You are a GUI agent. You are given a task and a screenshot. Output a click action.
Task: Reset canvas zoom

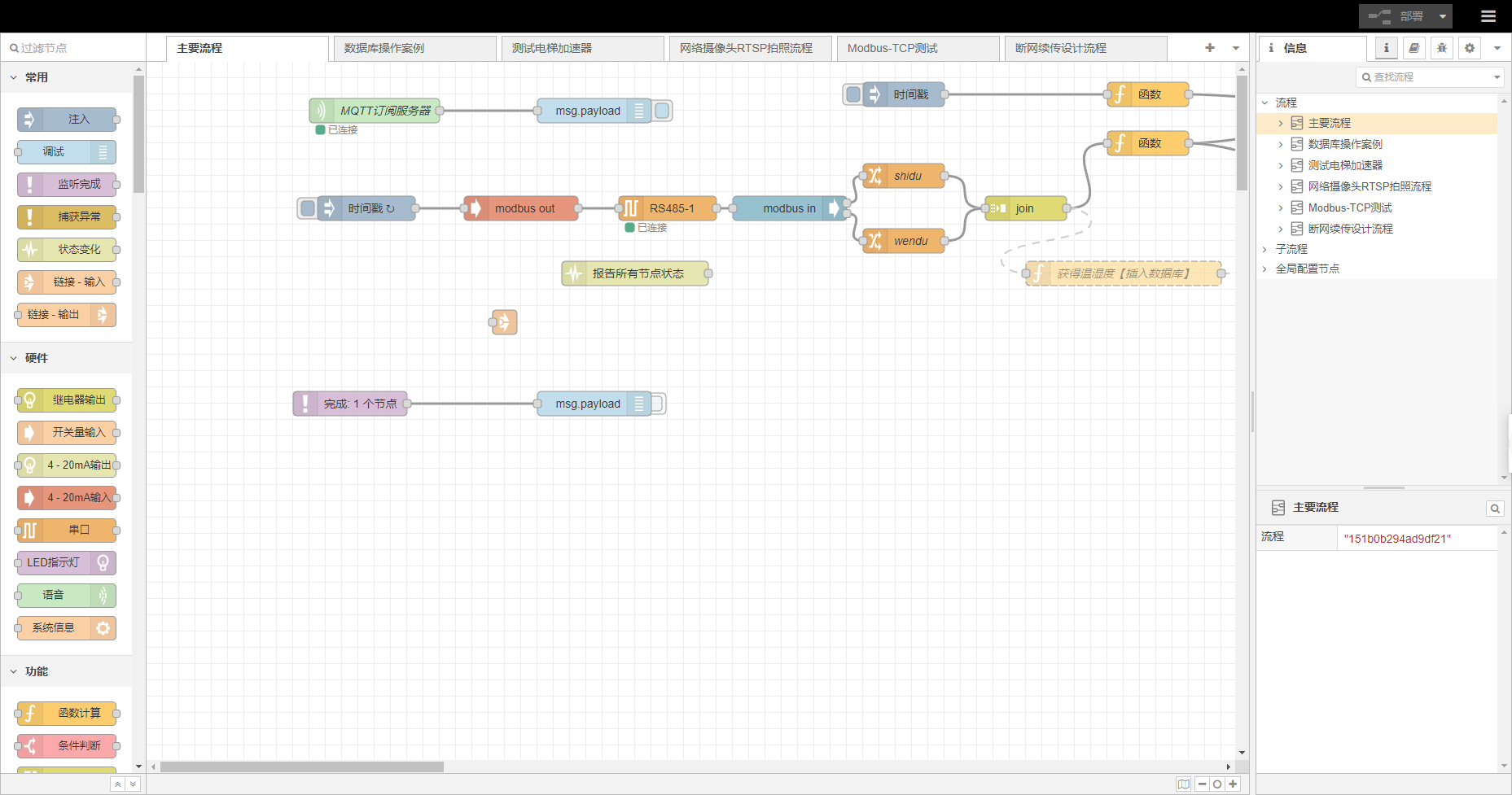coord(1217,784)
